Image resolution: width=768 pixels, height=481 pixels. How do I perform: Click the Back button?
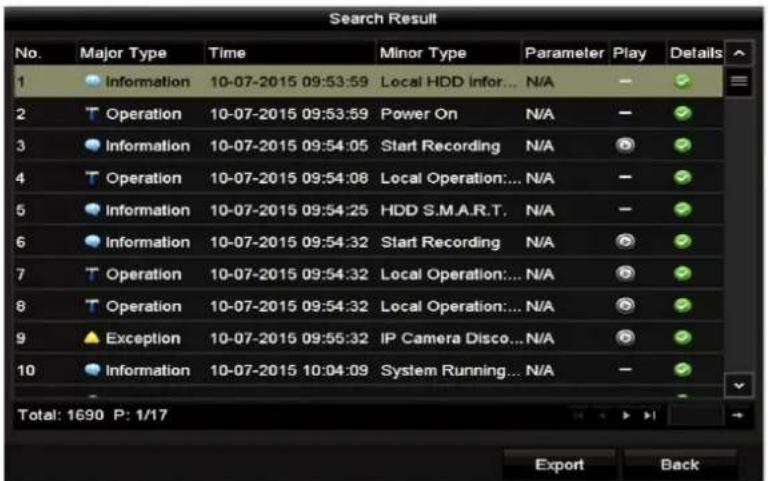(x=680, y=464)
